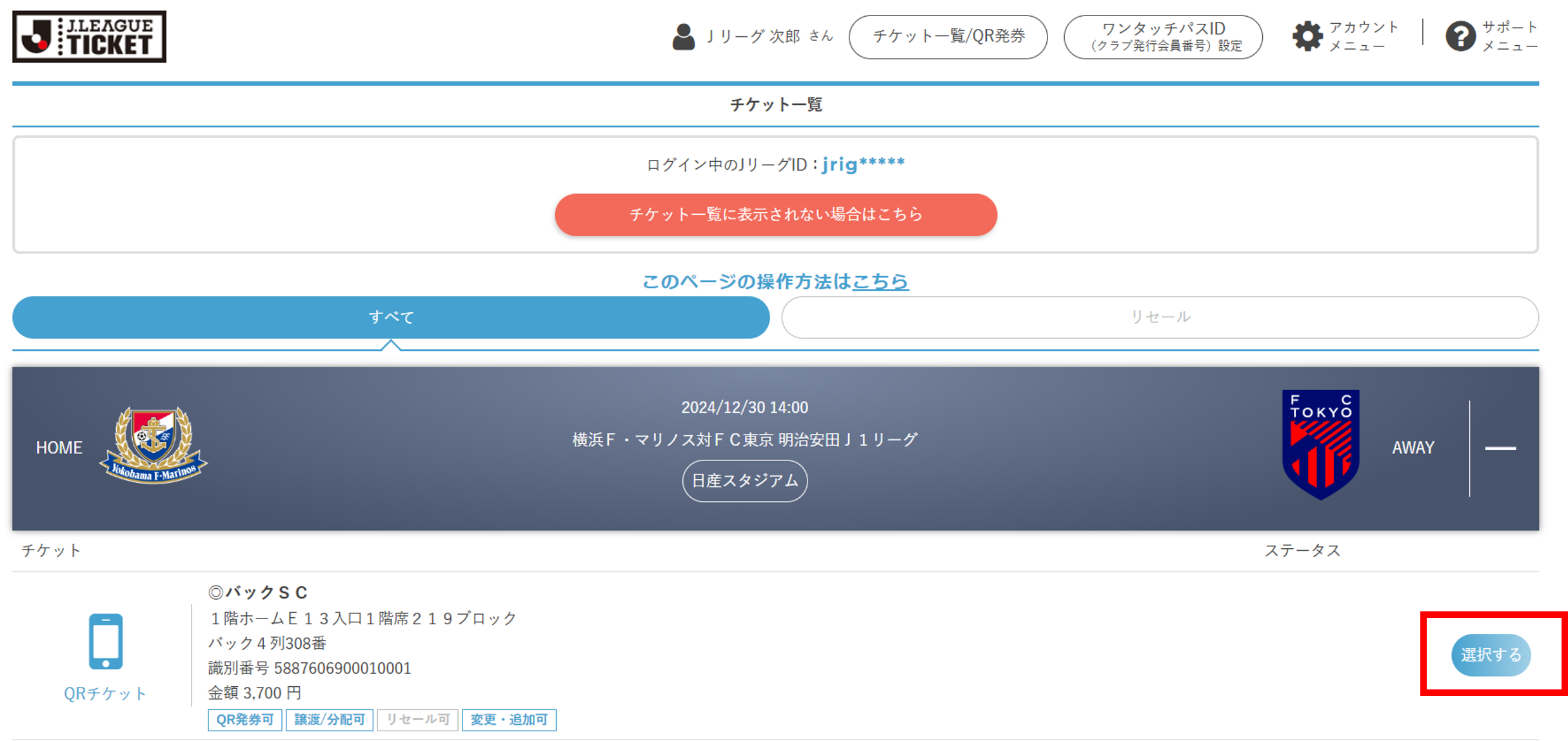The width and height of the screenshot is (1568, 741).
Task: Open ワンタッチパスID設定 button
Action: pyautogui.click(x=1163, y=37)
